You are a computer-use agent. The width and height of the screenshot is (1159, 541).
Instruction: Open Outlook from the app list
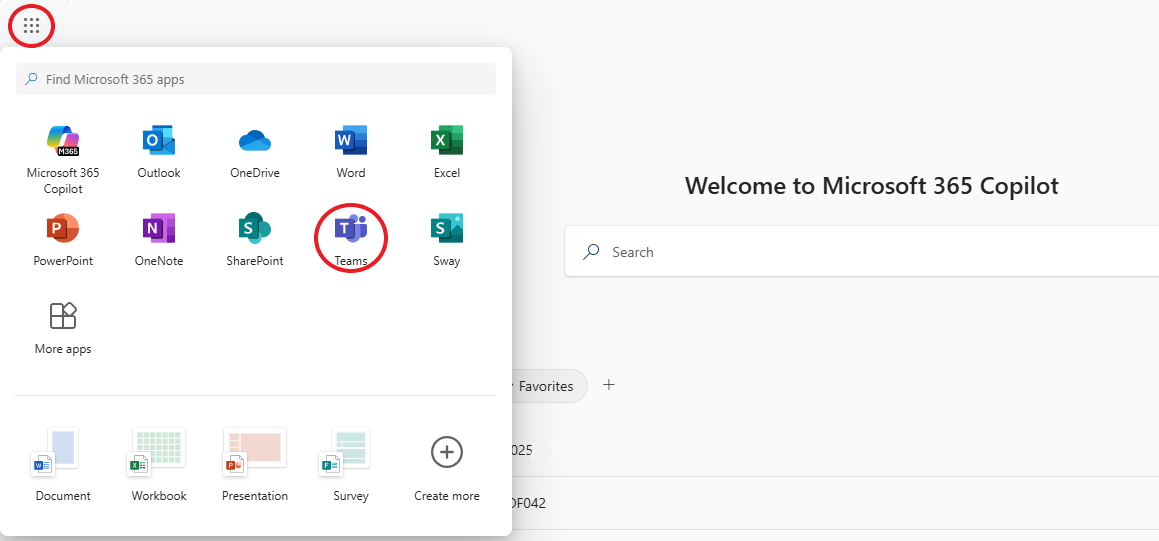coord(159,152)
